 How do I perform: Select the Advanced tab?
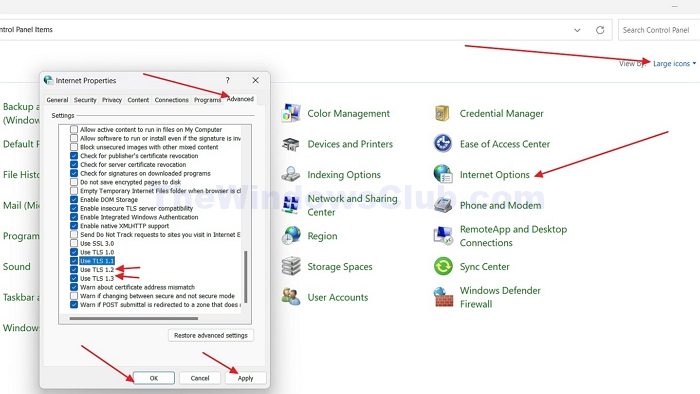point(240,99)
